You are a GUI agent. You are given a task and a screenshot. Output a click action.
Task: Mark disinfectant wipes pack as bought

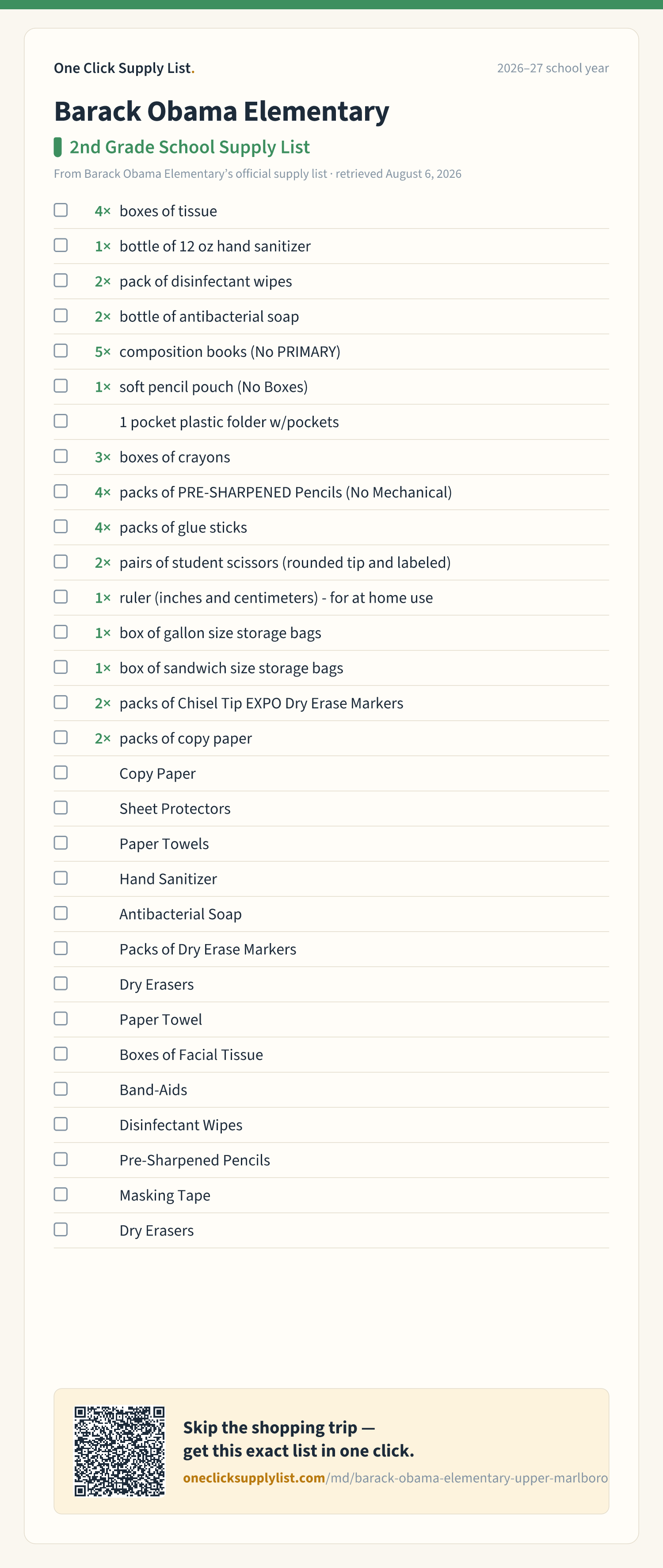[x=61, y=281]
